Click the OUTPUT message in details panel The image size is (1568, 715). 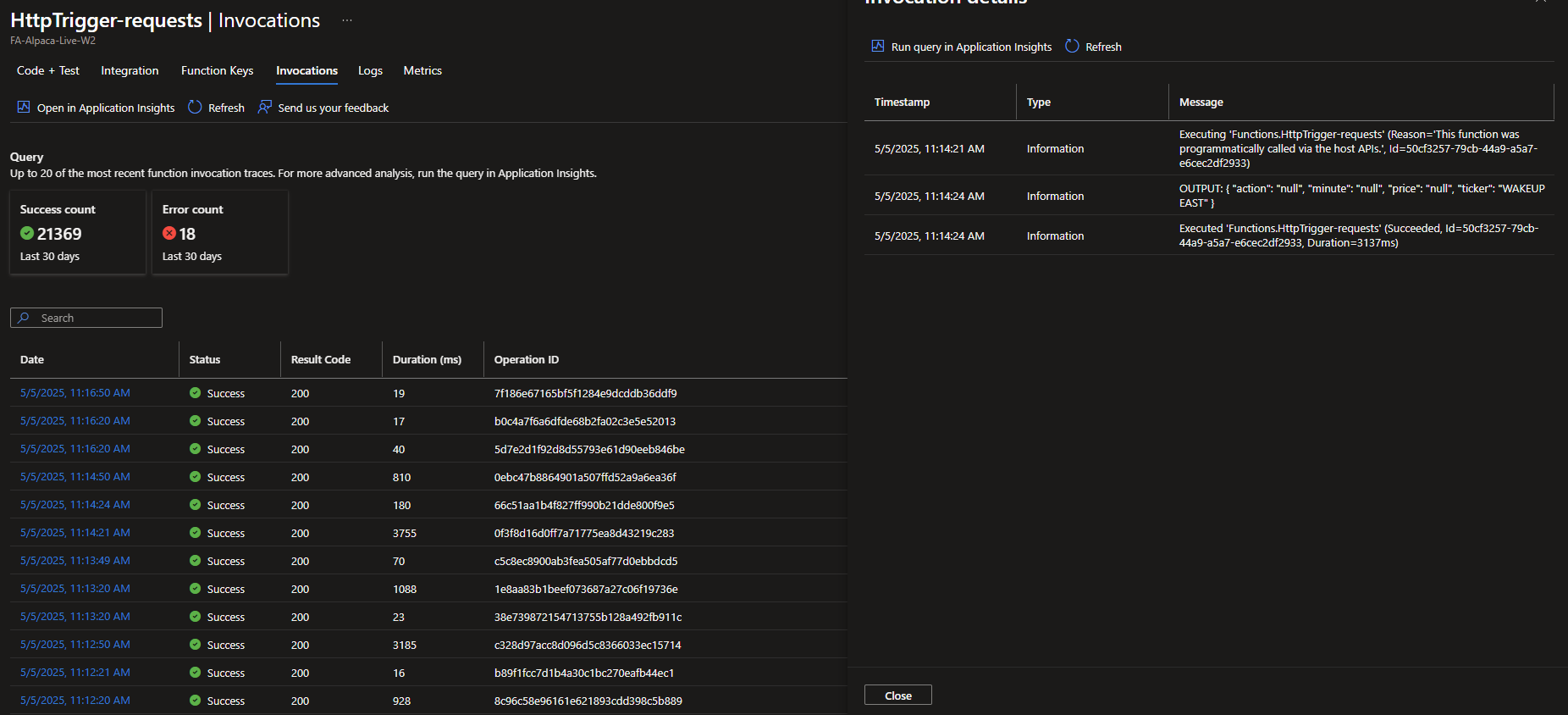[1362, 196]
